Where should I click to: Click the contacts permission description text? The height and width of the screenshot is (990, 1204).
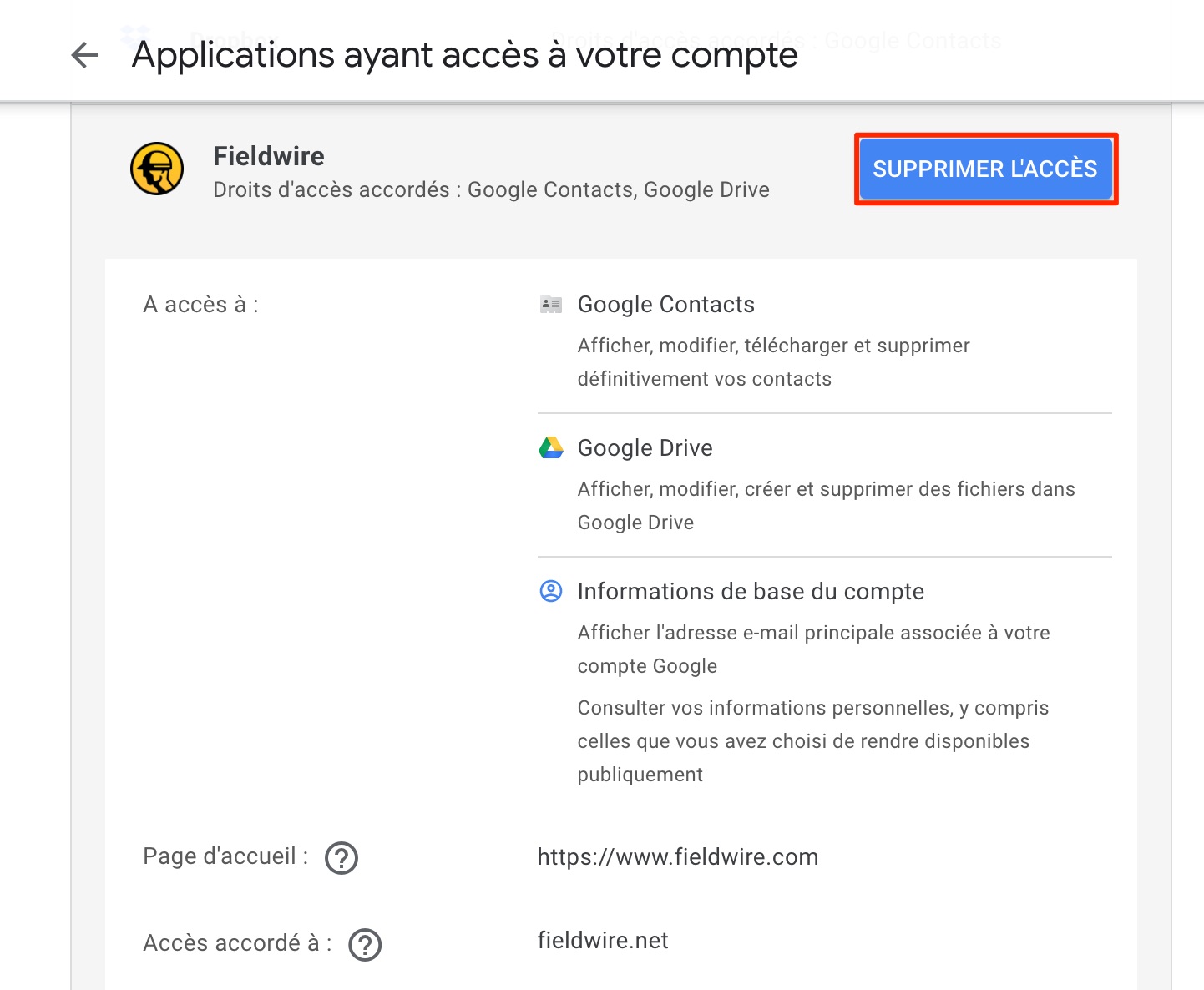click(774, 362)
